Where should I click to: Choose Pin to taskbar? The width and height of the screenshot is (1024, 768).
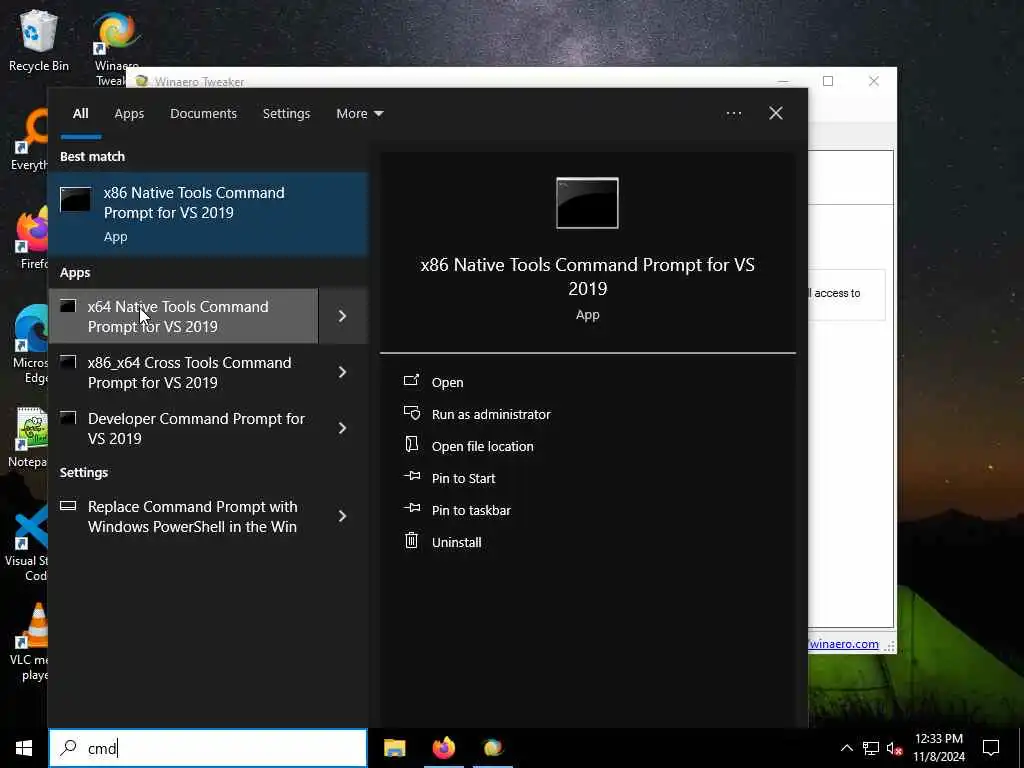[x=471, y=511]
